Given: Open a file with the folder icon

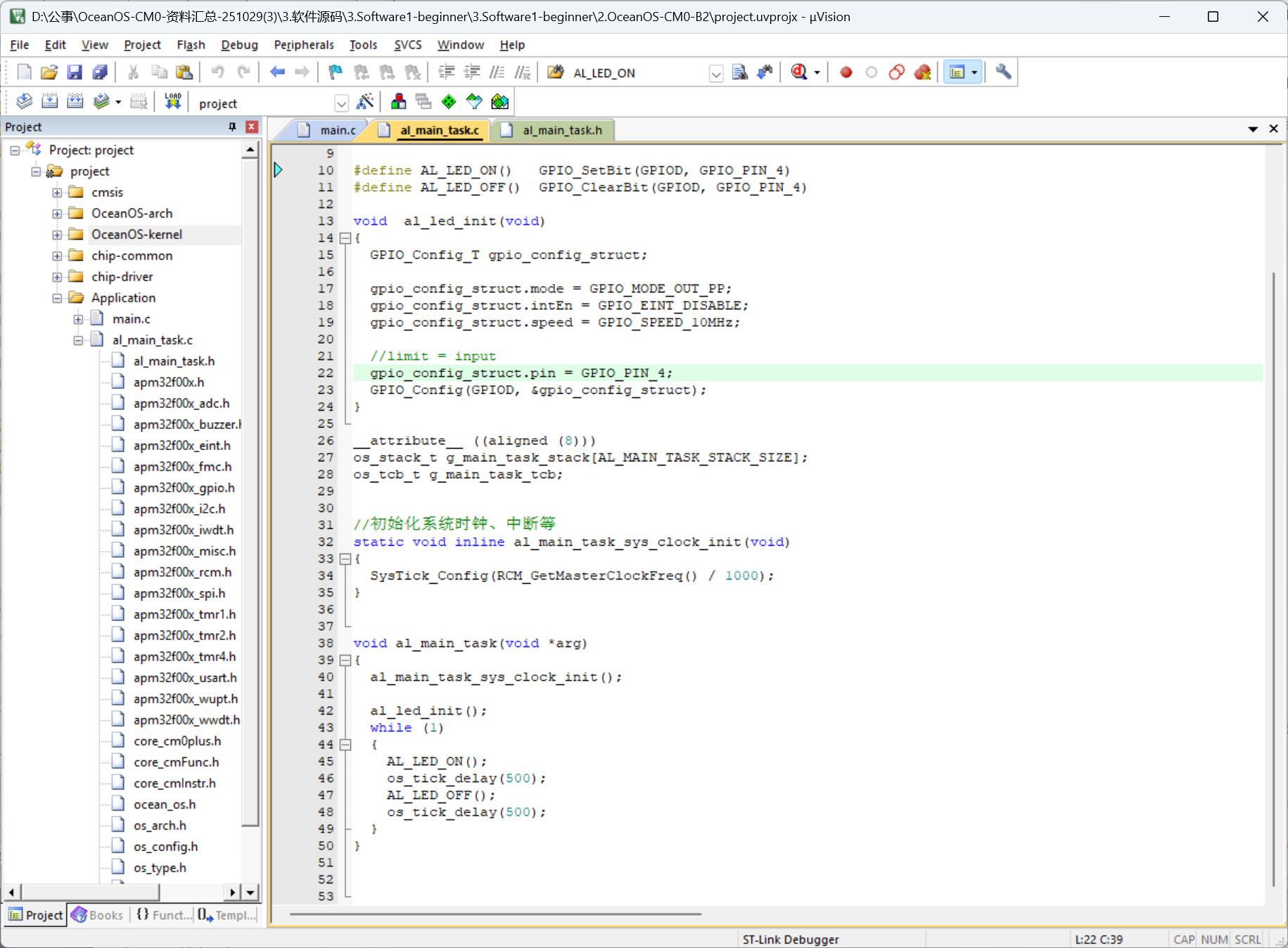Looking at the screenshot, I should click(49, 72).
